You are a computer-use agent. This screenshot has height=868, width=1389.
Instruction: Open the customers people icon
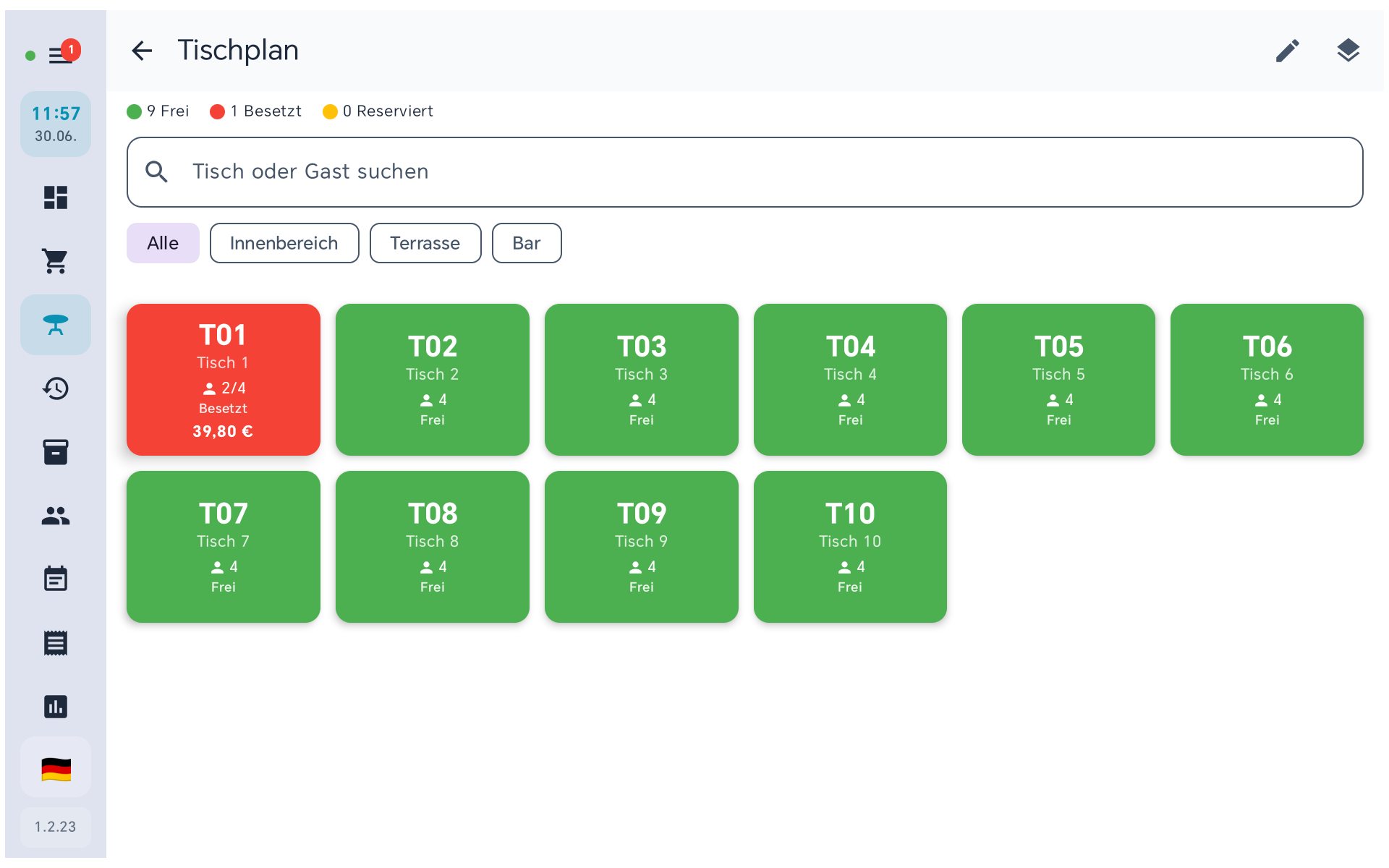click(56, 516)
